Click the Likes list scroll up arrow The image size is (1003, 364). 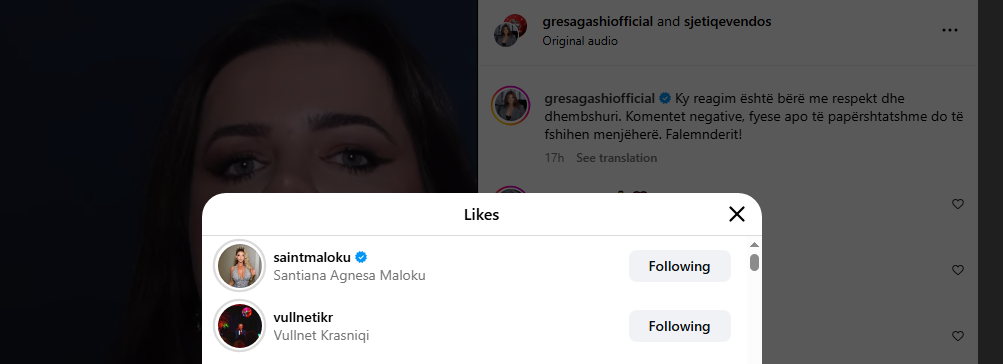pos(754,245)
